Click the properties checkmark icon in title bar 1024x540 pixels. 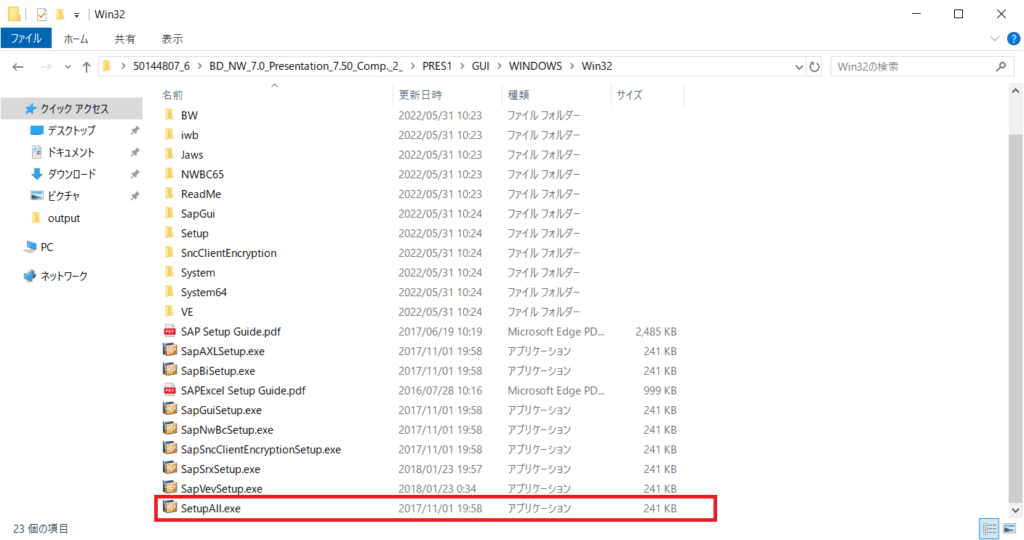42,14
